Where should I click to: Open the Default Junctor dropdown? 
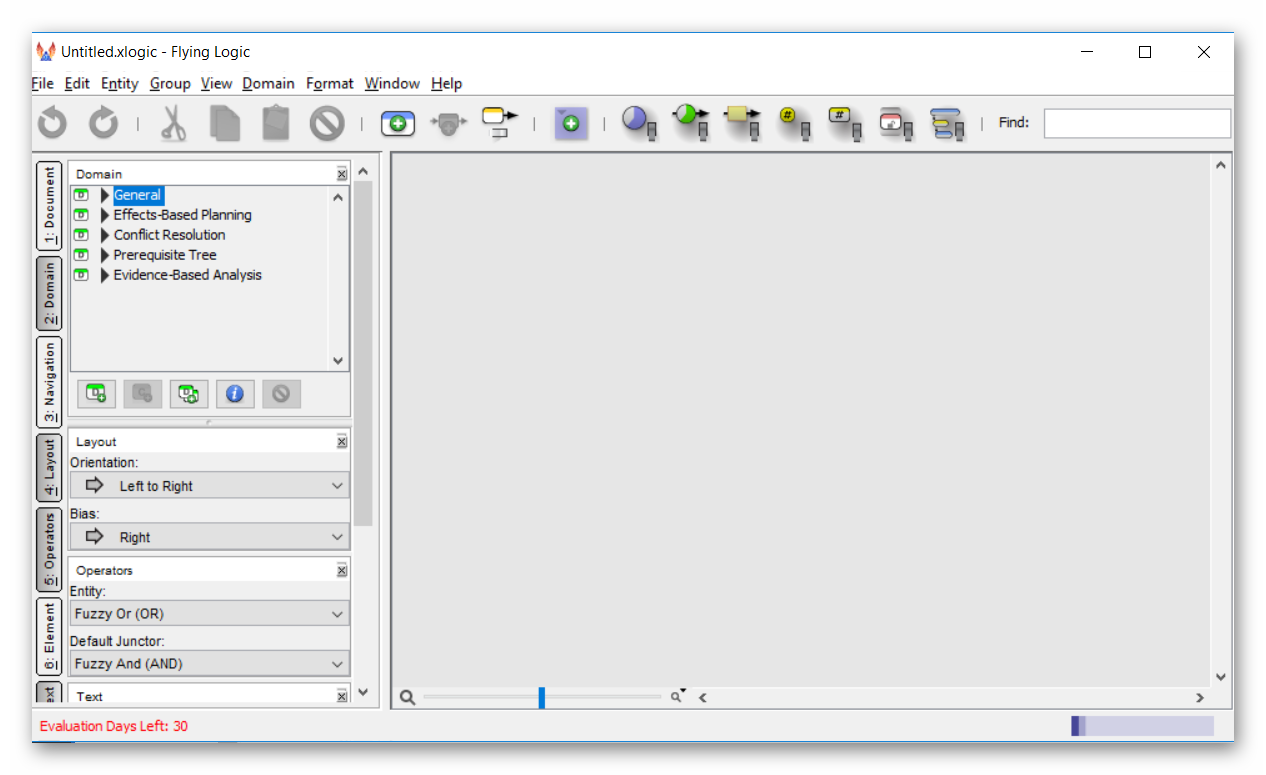click(x=209, y=664)
